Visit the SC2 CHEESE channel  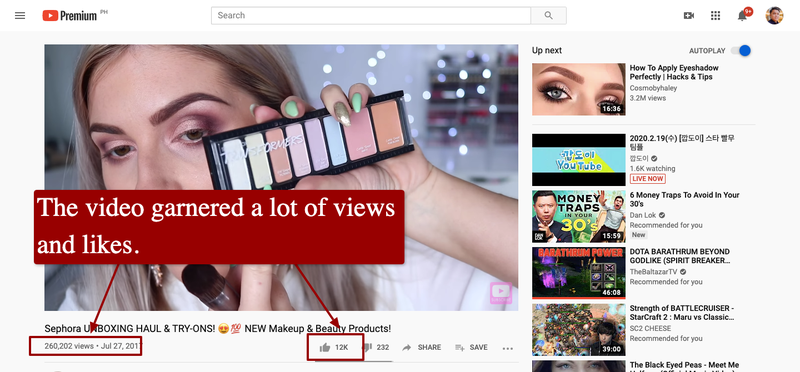tap(651, 329)
